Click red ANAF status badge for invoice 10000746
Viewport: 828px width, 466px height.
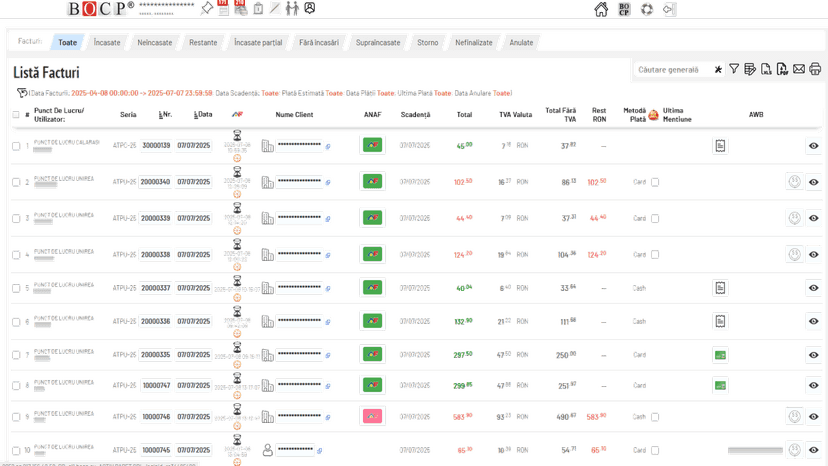372,416
